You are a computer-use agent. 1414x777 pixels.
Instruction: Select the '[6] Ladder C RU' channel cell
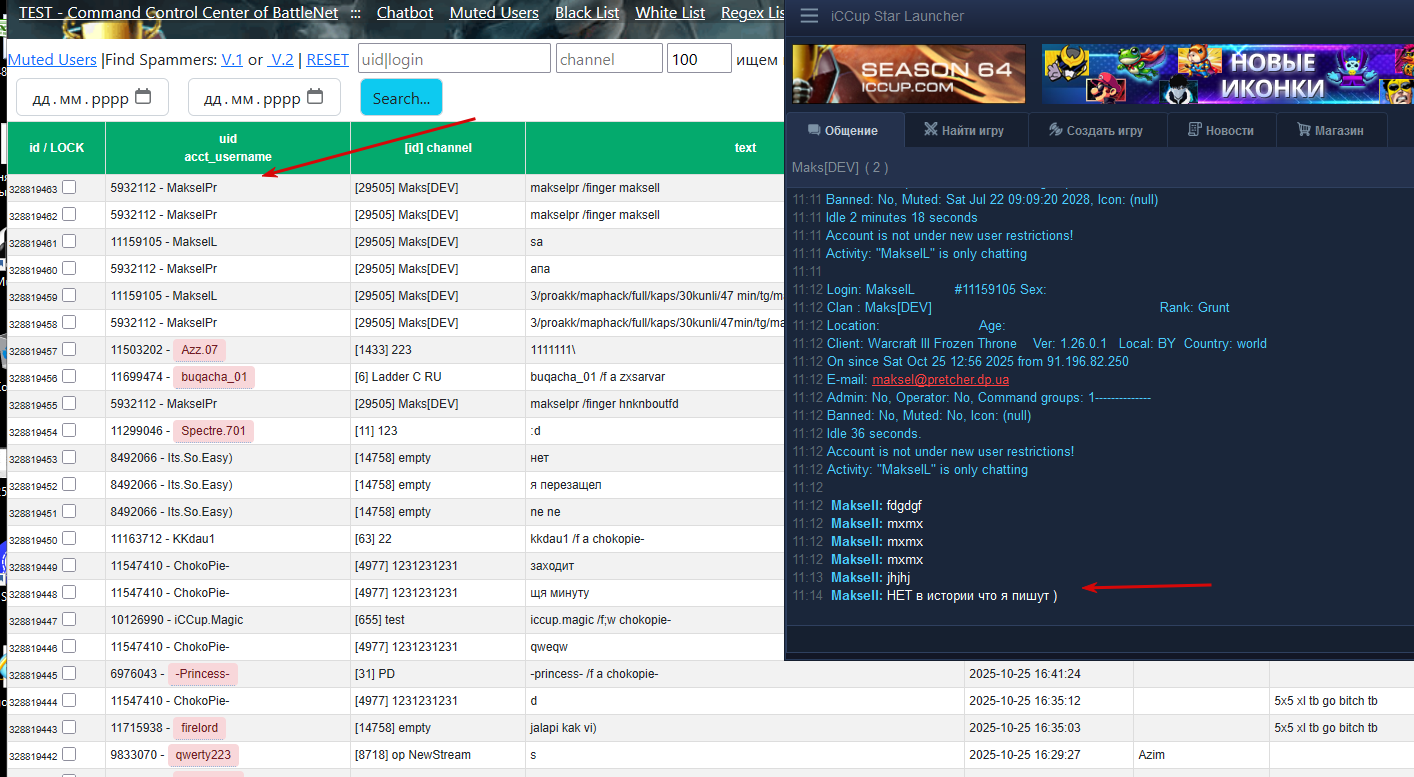[x=438, y=377]
